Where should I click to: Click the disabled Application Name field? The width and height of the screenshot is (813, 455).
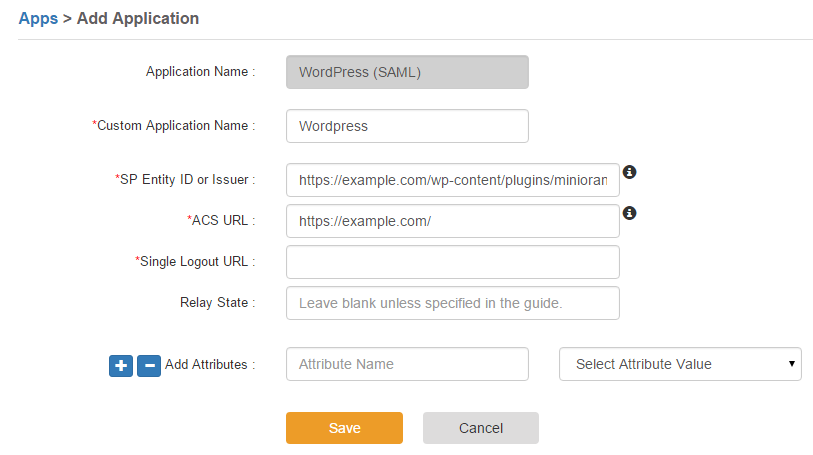(x=408, y=72)
